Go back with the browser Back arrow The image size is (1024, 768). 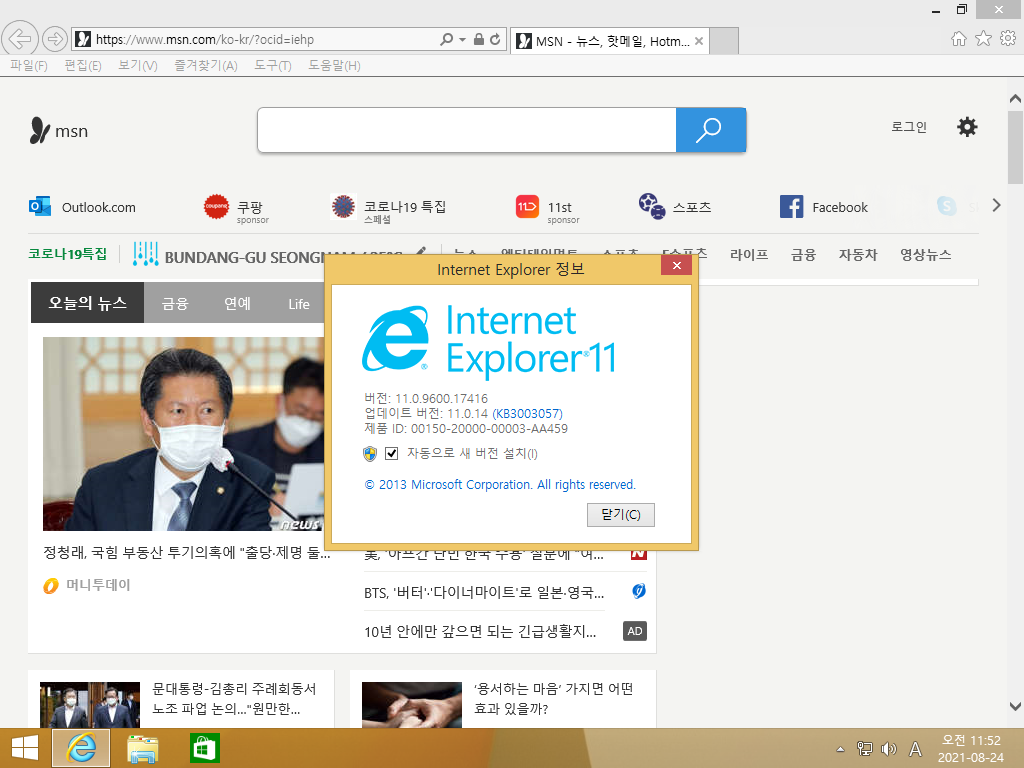[x=20, y=39]
